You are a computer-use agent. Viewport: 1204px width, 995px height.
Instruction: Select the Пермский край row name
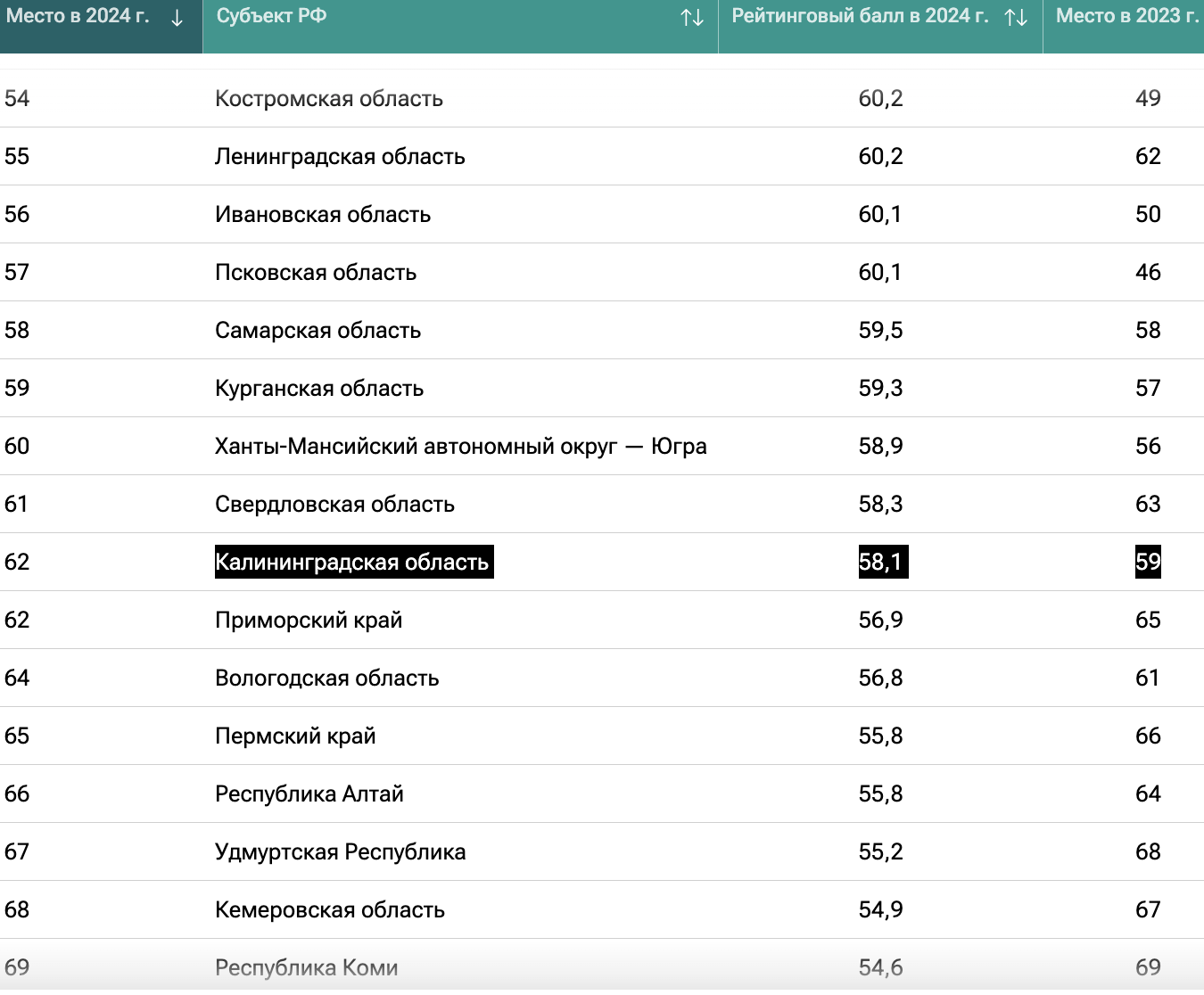pos(295,736)
